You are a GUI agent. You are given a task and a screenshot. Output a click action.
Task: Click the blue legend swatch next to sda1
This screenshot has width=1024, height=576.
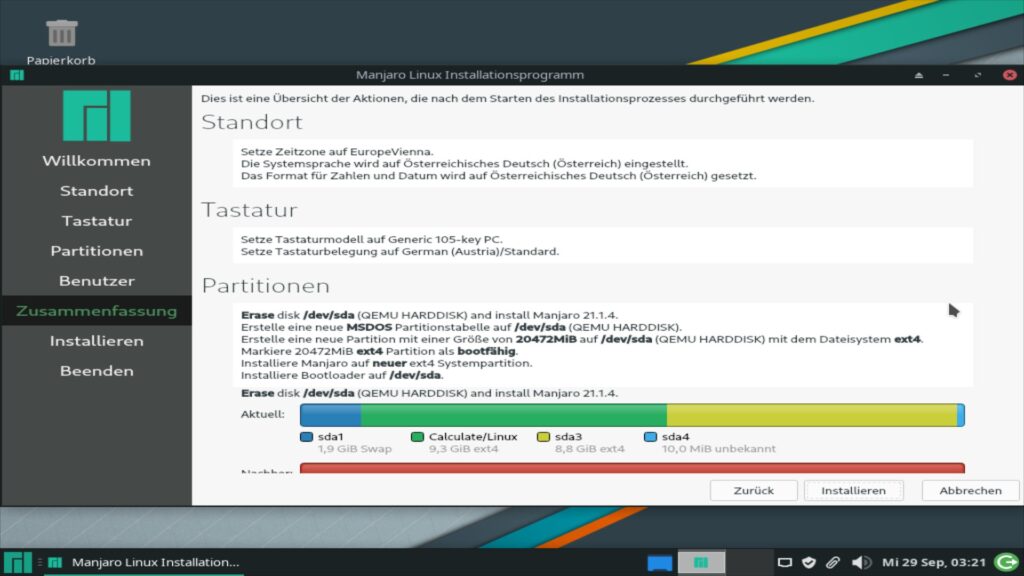click(x=306, y=437)
